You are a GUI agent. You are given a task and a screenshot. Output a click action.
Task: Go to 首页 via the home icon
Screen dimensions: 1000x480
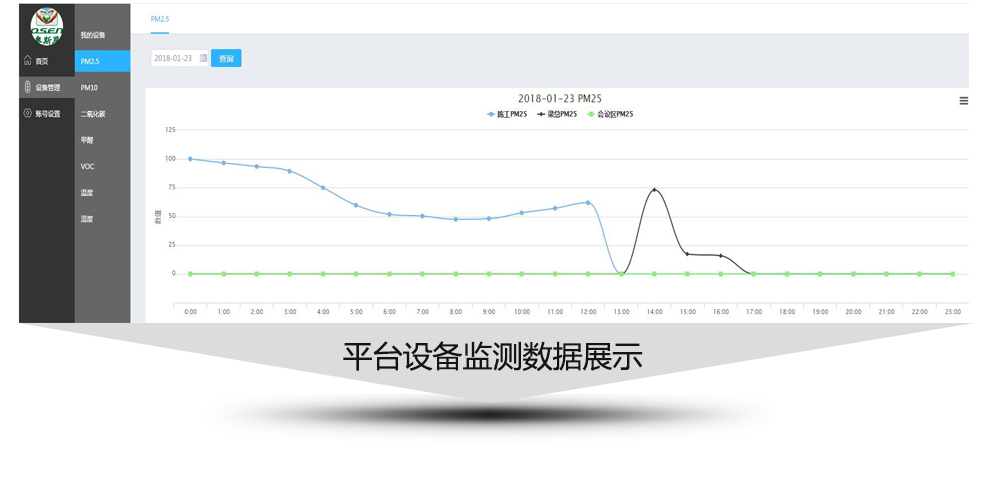click(28, 61)
